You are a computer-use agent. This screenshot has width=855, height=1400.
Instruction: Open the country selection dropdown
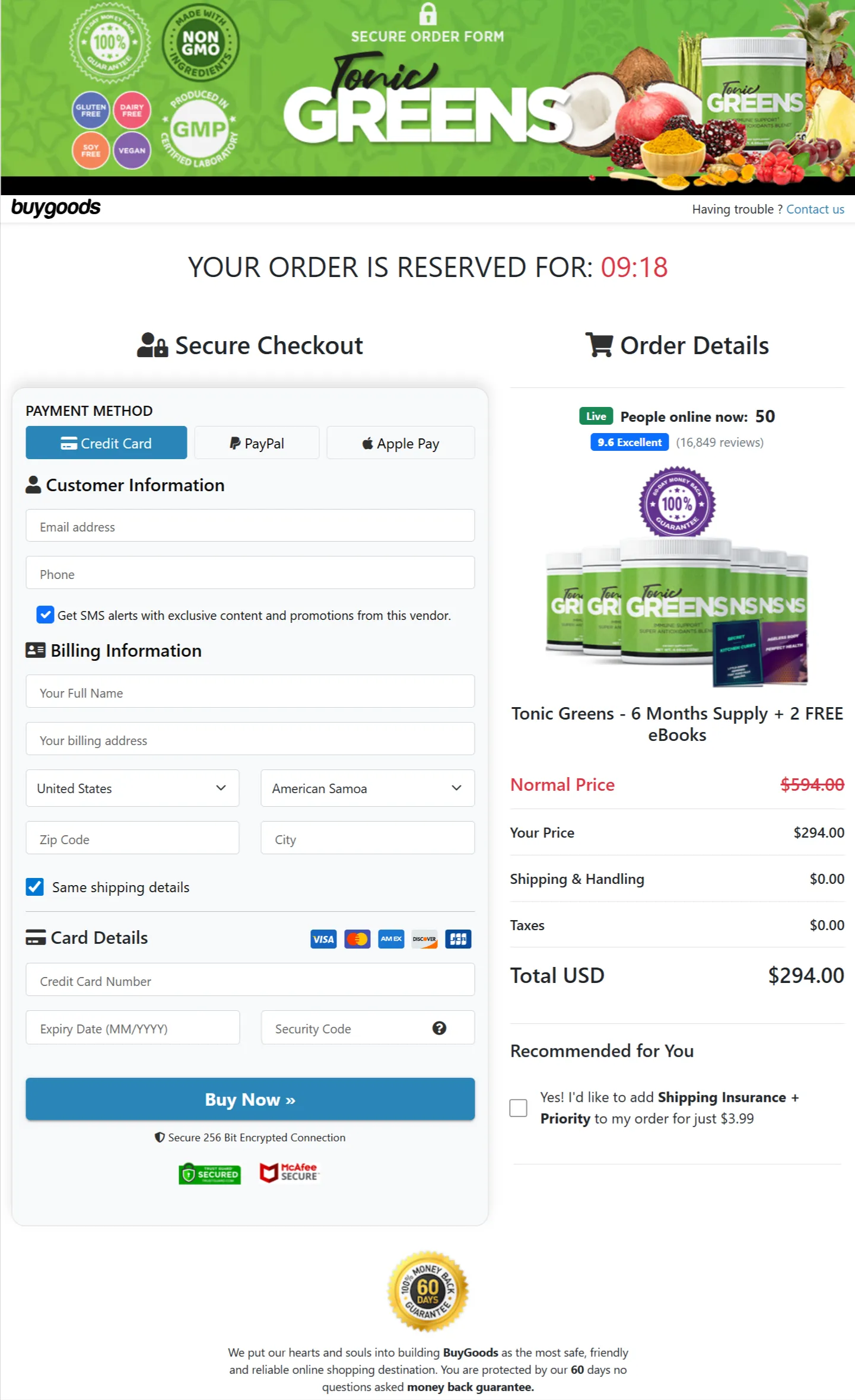132,788
